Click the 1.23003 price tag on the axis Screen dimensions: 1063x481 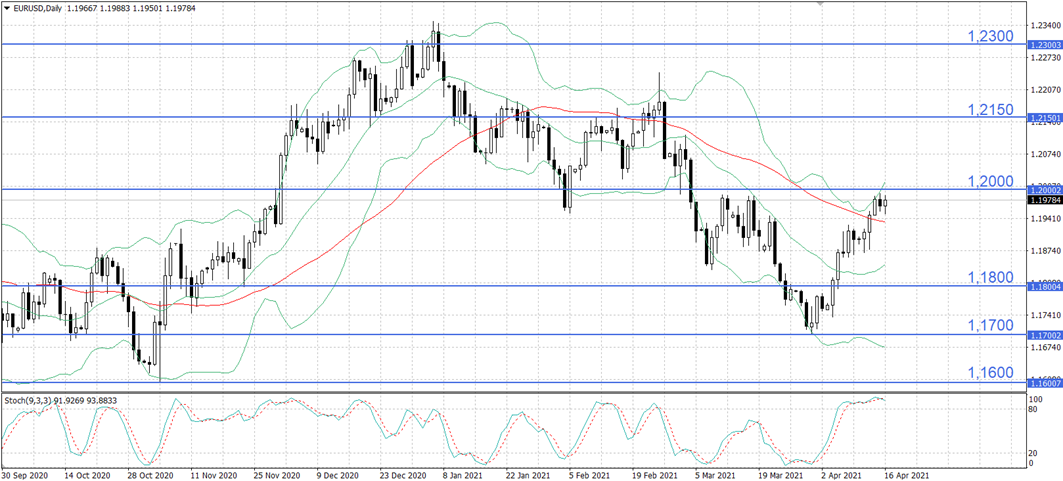[1045, 45]
